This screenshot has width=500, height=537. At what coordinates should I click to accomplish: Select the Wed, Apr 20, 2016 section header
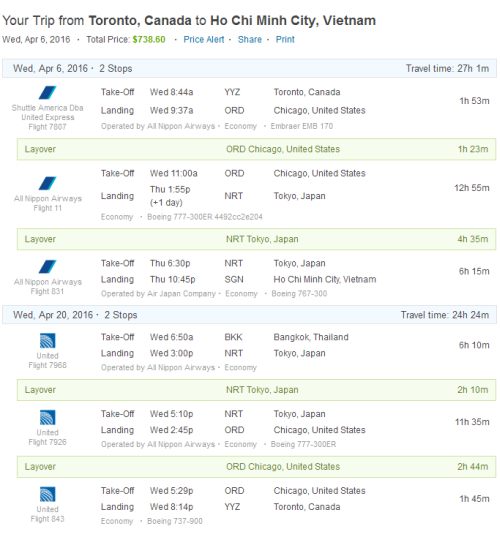click(249, 315)
